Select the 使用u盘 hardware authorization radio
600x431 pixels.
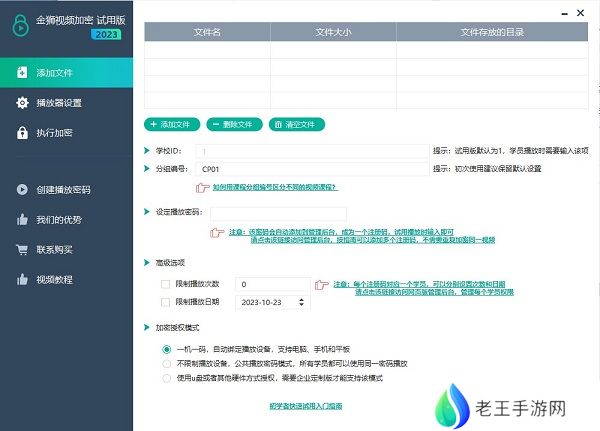[x=166, y=377]
